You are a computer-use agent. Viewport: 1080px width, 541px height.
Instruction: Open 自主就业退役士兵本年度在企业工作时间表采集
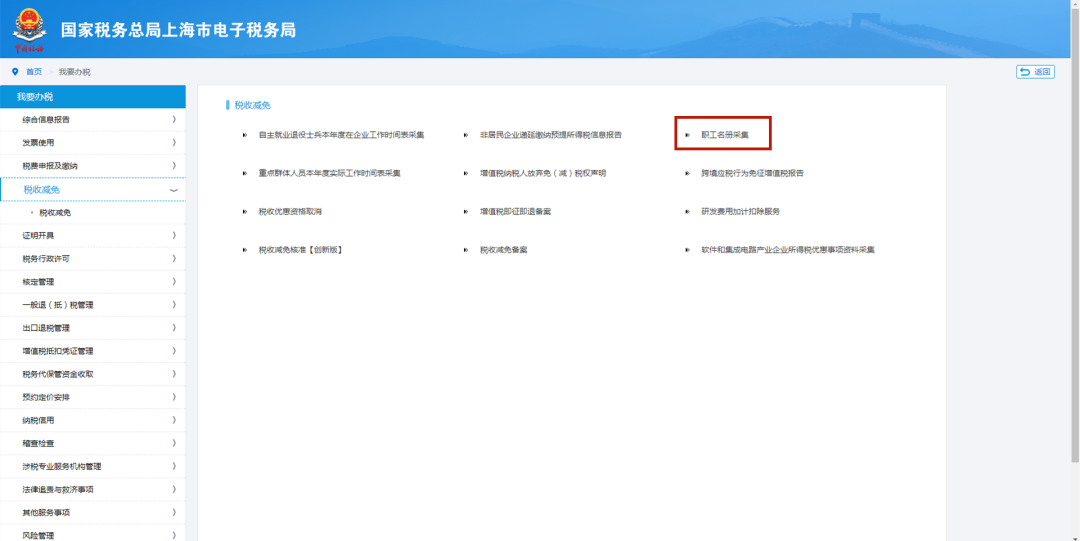(341, 135)
